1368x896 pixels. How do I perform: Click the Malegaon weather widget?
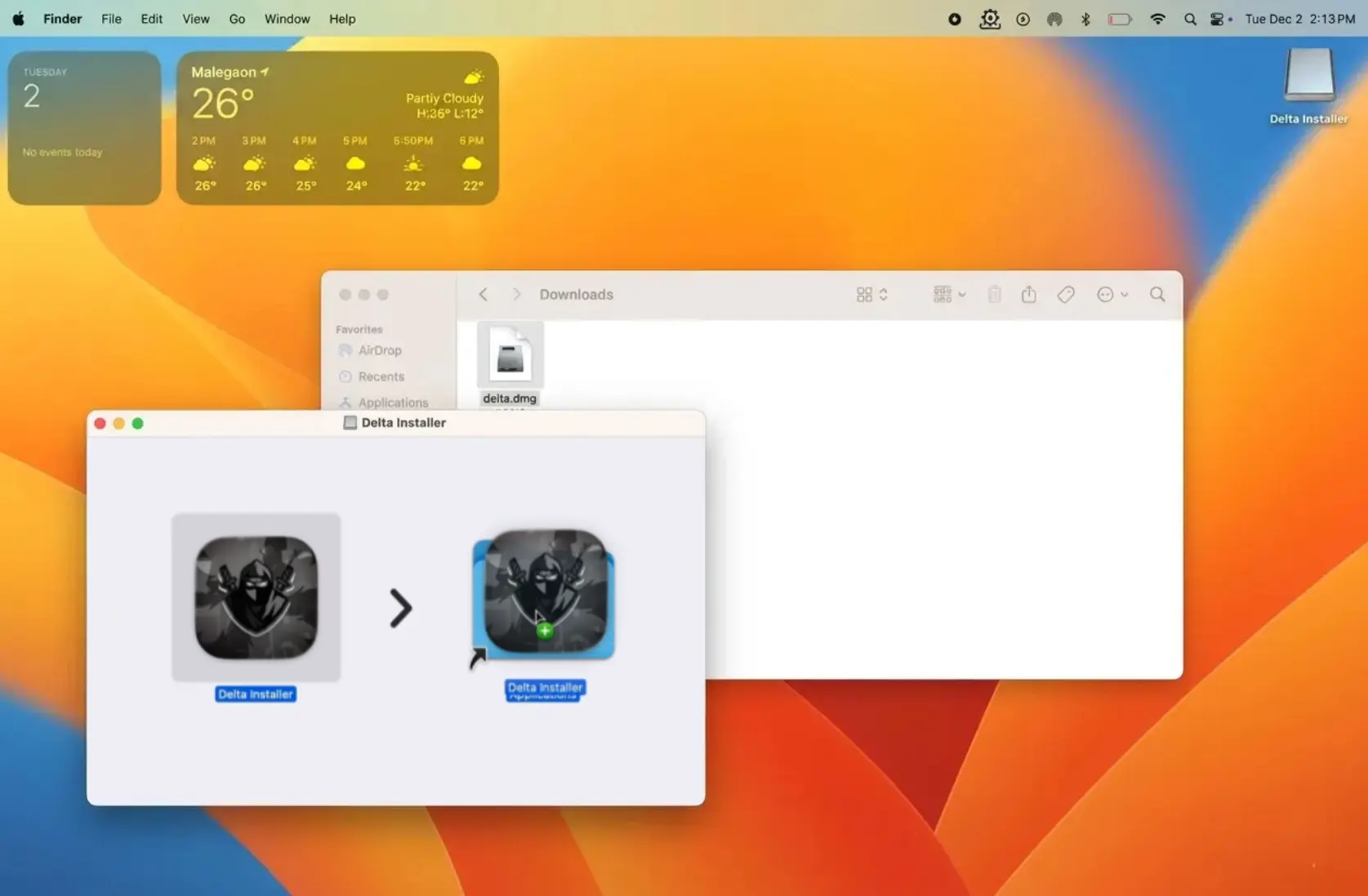coord(337,127)
